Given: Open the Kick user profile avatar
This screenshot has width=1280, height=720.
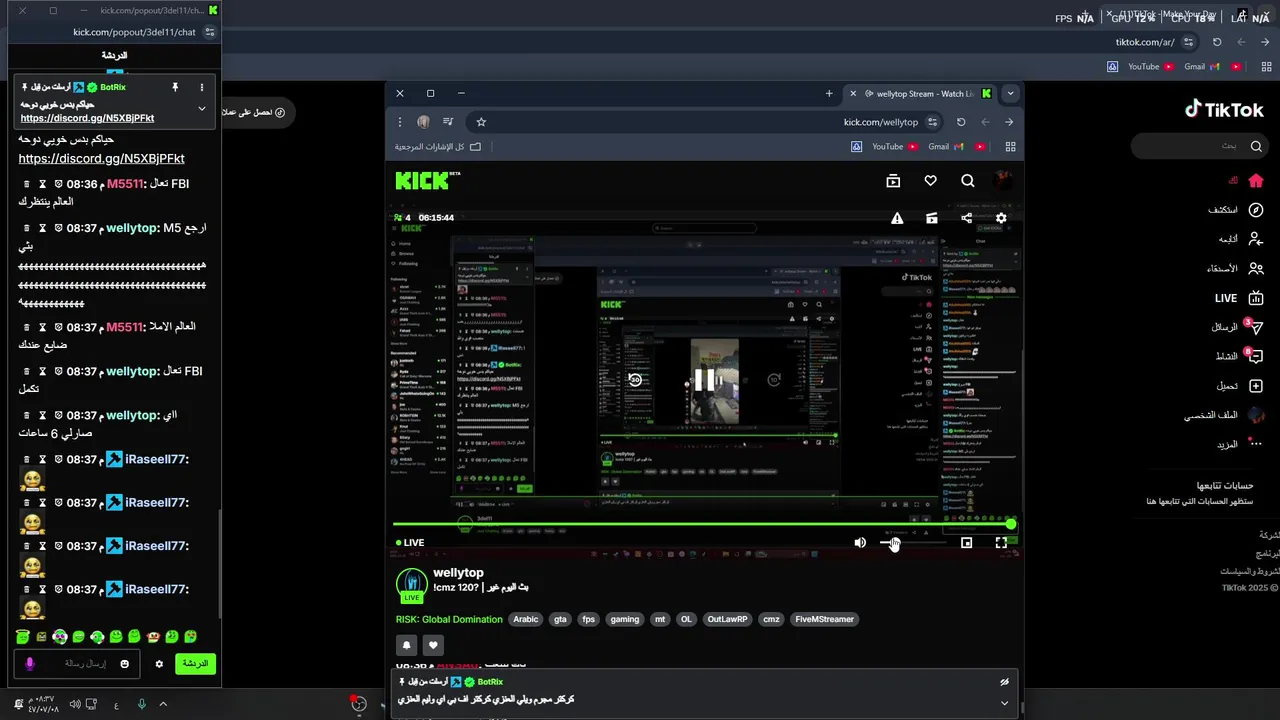Looking at the screenshot, I should 1003,181.
